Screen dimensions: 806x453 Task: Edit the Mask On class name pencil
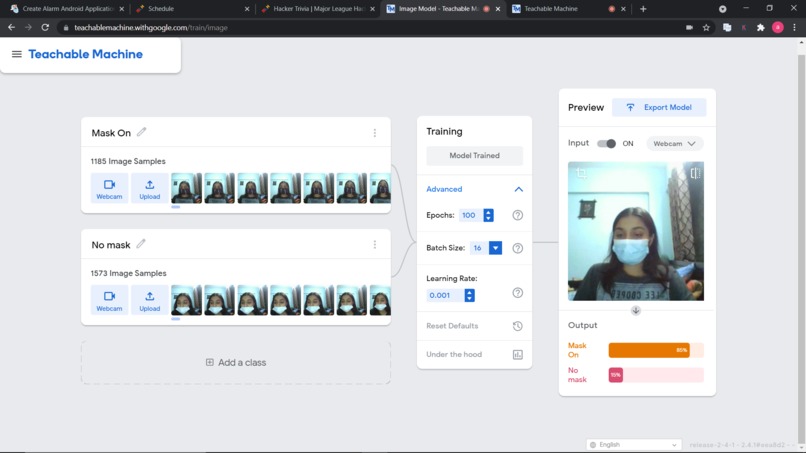141,132
